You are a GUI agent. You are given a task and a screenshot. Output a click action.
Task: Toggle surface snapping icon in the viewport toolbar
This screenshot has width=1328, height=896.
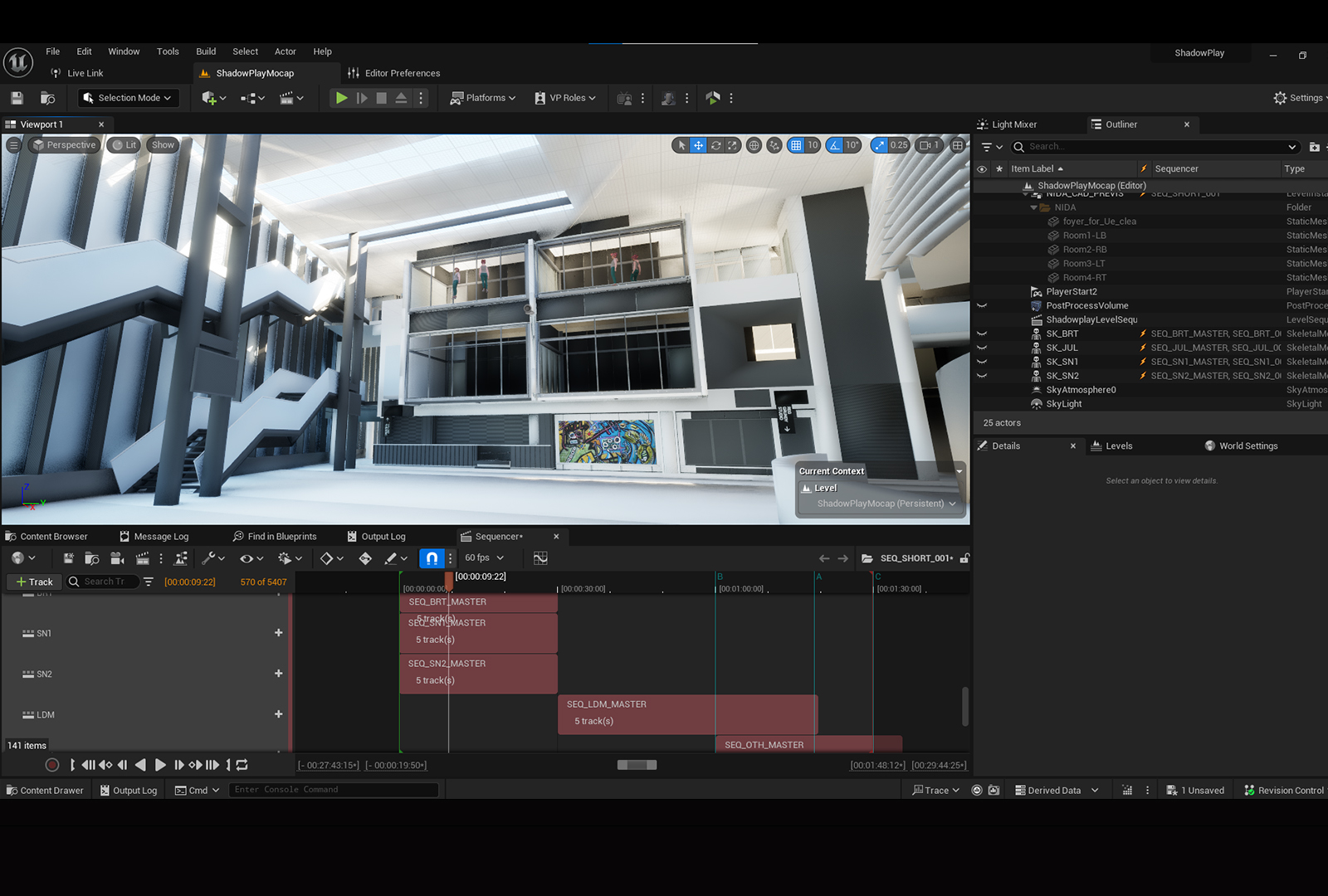[774, 145]
